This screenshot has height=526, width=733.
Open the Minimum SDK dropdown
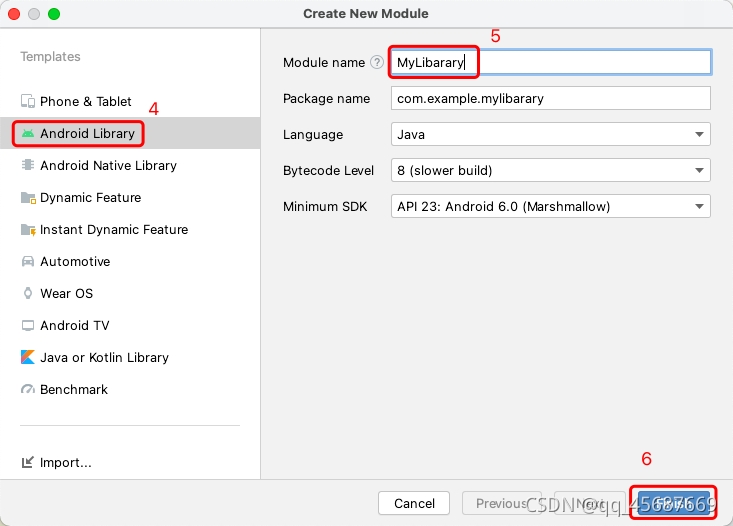(x=551, y=206)
